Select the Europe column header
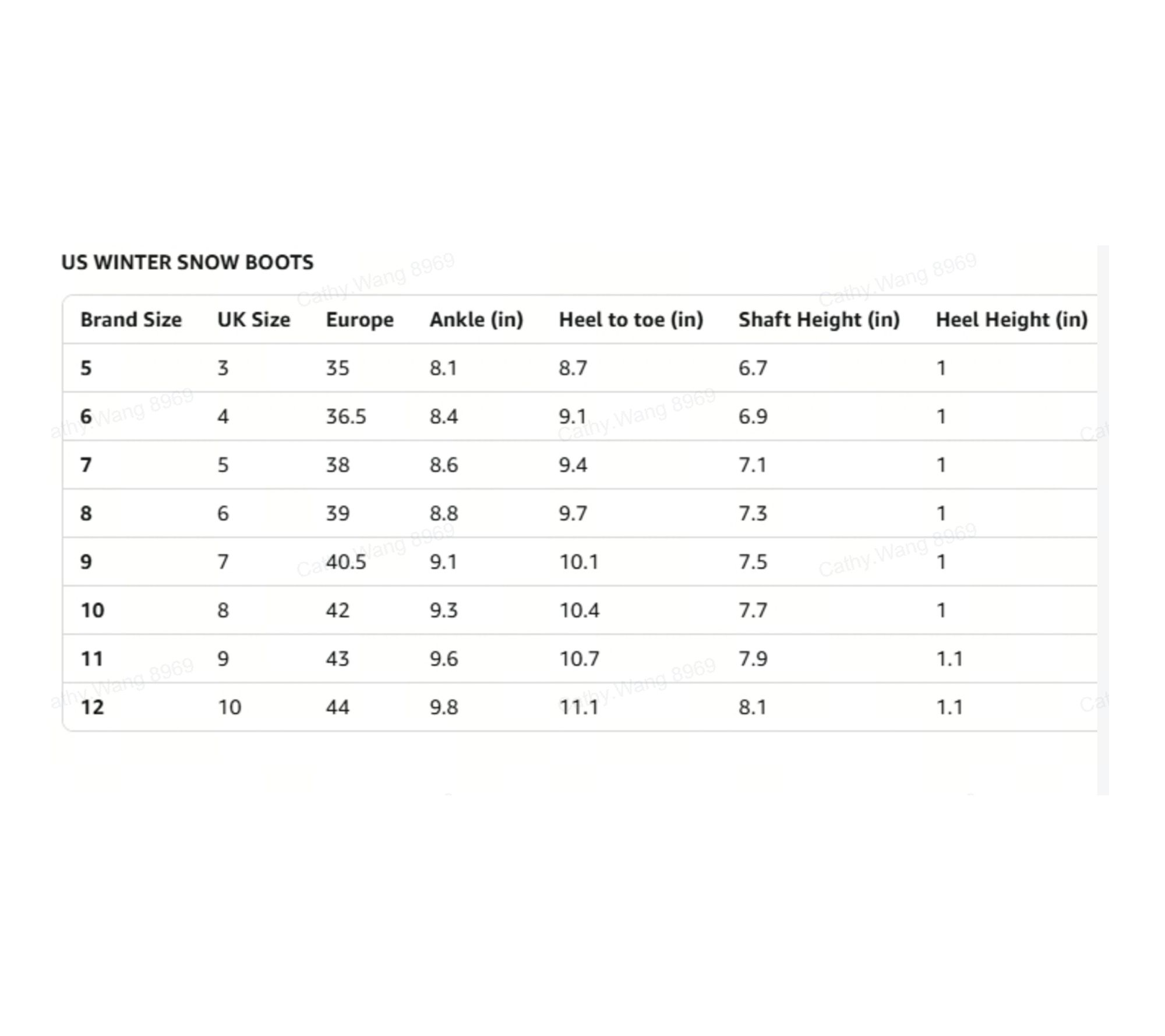1165x1036 pixels. [359, 320]
